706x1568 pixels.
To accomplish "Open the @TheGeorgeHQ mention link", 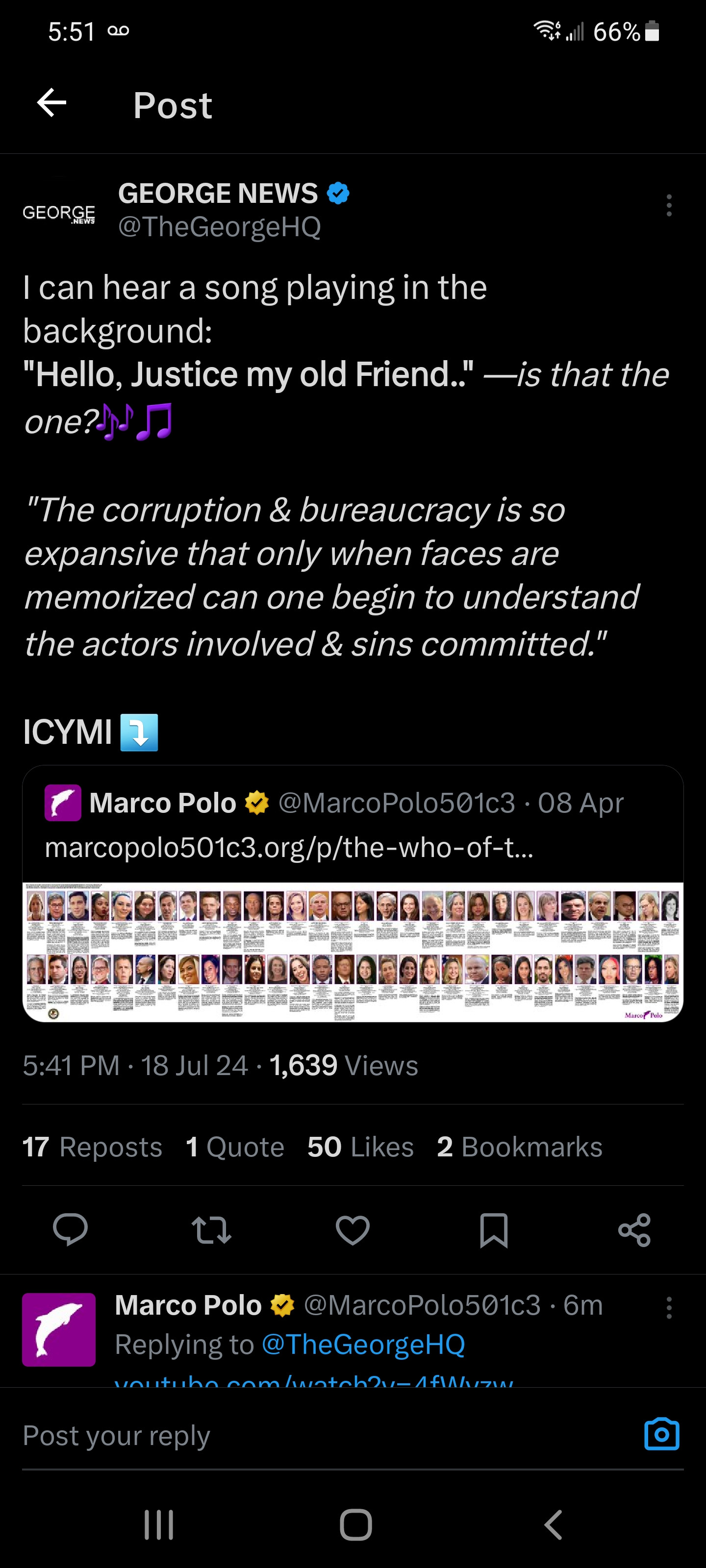I will click(363, 1344).
